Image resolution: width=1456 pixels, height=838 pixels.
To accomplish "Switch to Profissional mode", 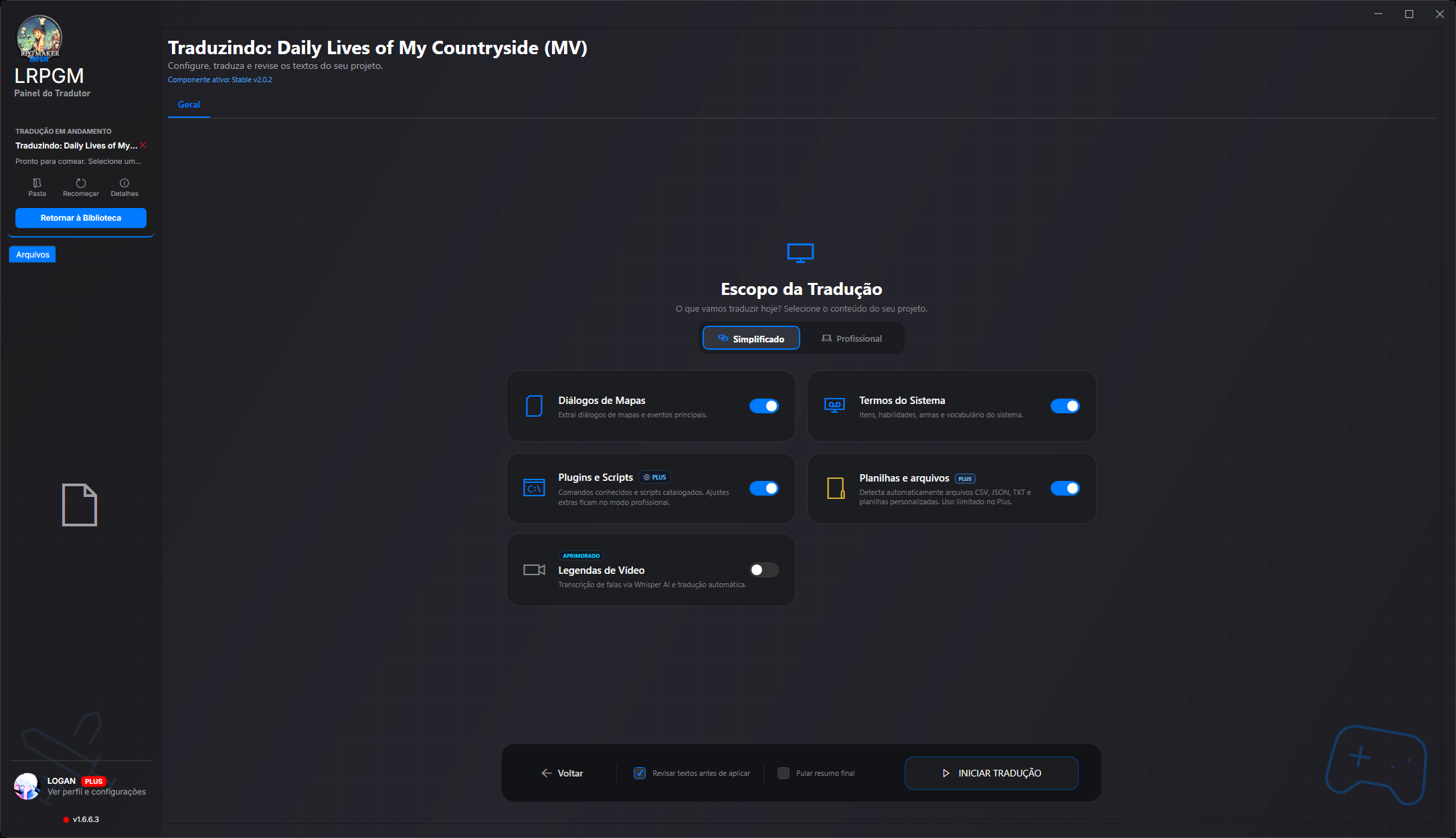I will [x=852, y=338].
